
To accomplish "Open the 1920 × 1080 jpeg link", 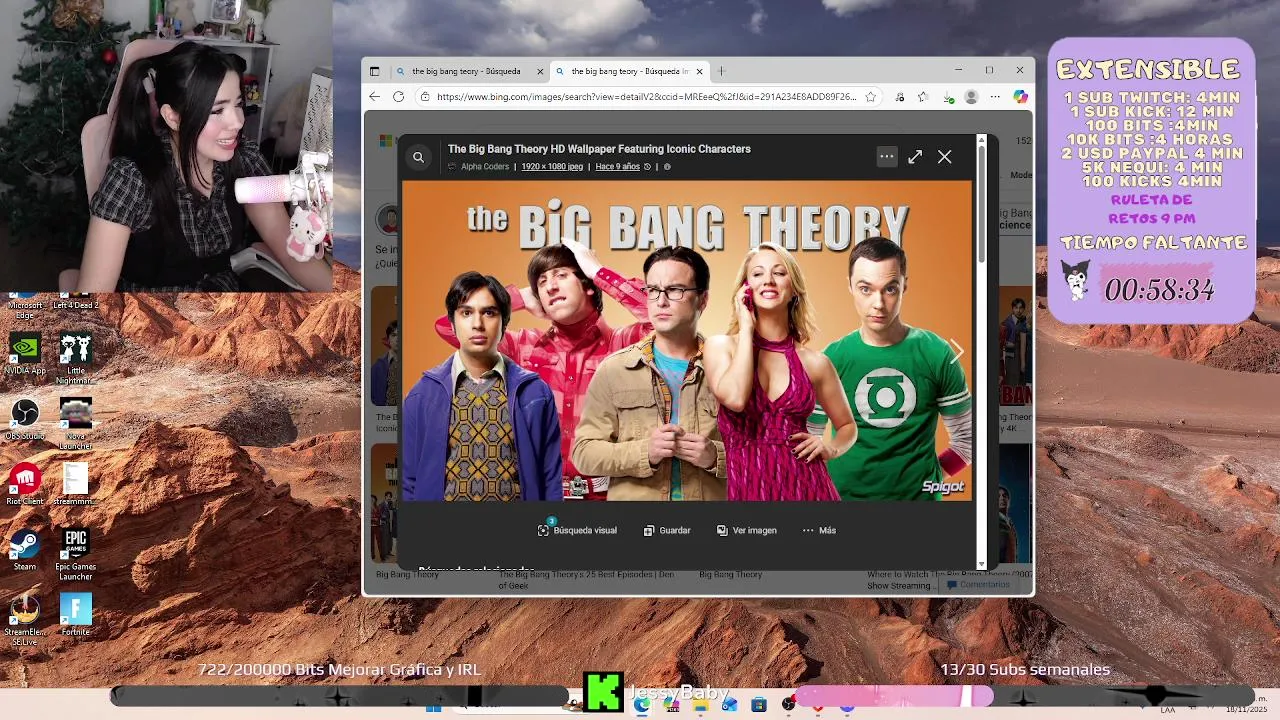I will [x=552, y=167].
